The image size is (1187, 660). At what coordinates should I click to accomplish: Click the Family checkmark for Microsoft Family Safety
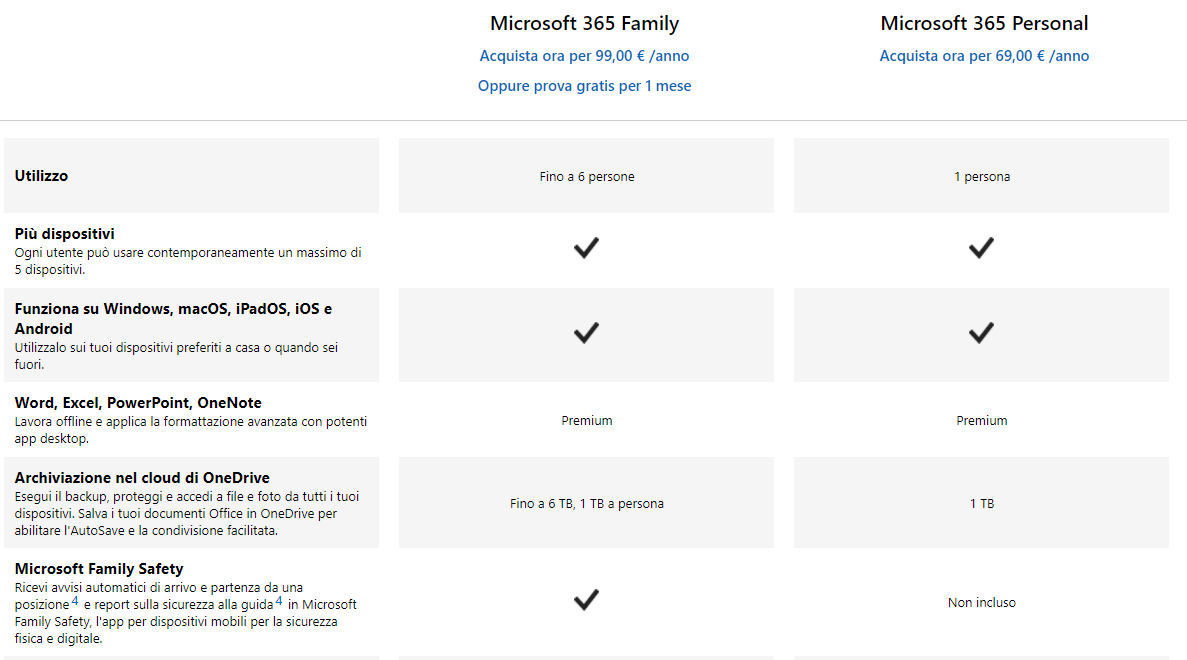(x=586, y=600)
